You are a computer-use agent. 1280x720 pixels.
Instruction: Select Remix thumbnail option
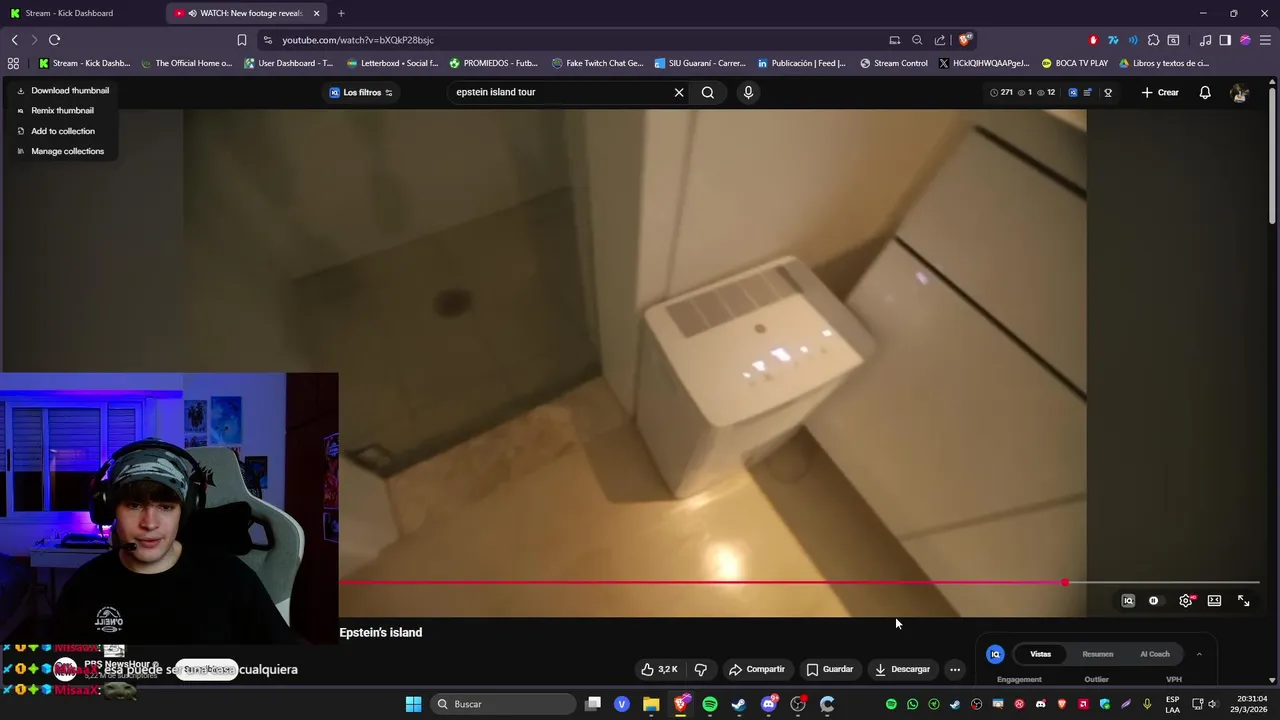pos(55,110)
